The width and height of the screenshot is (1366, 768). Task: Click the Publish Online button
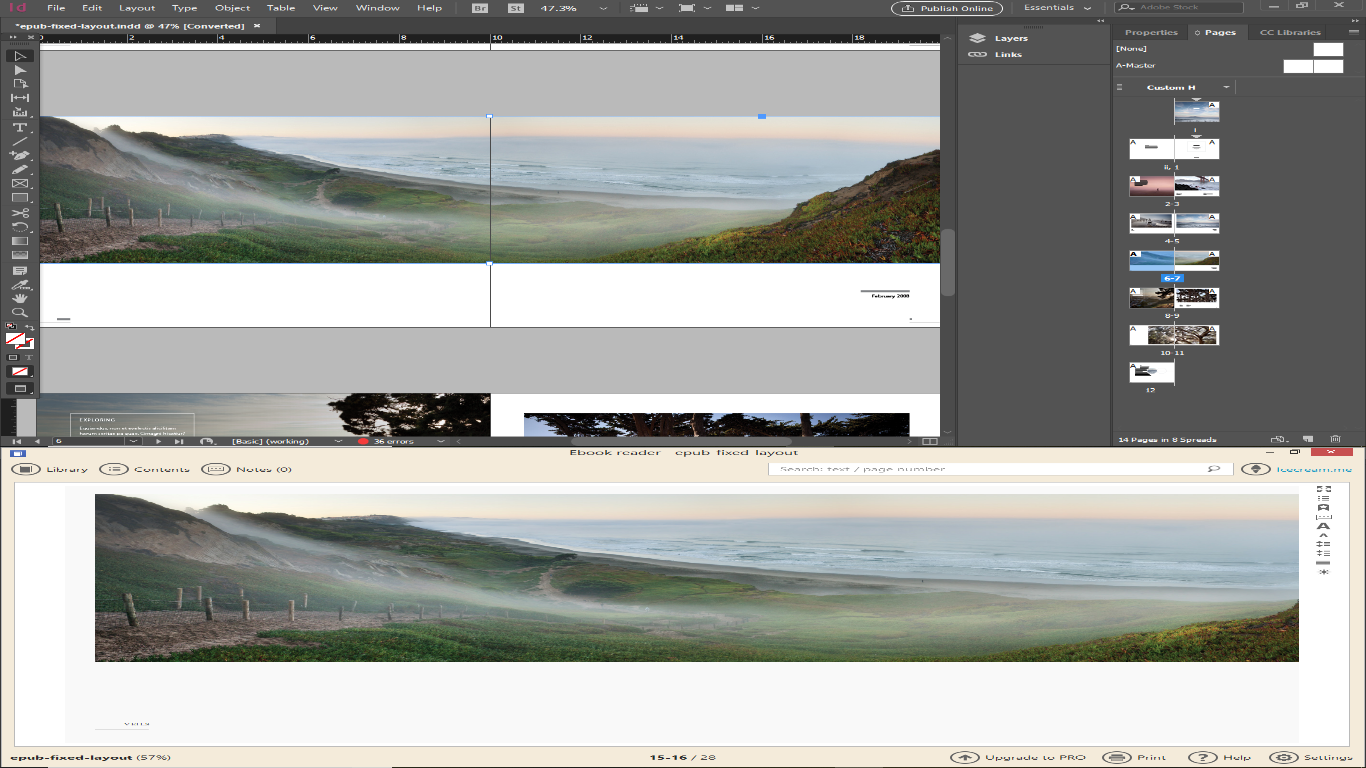[x=948, y=8]
